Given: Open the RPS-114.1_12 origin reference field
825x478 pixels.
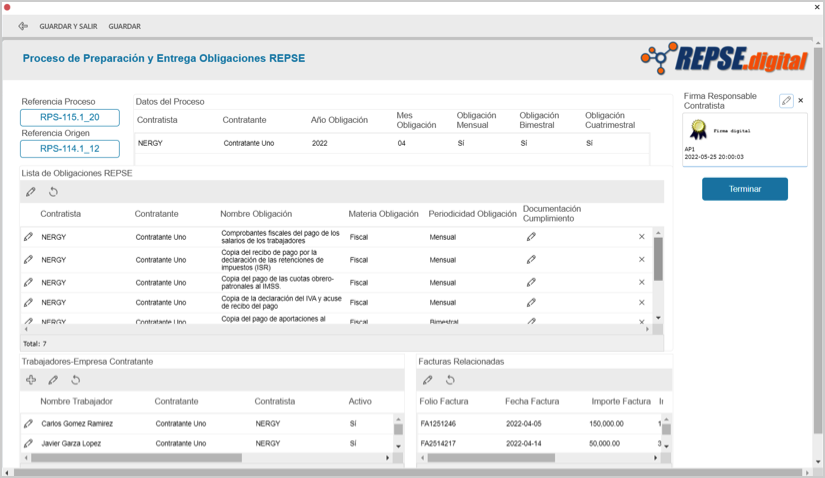Looking at the screenshot, I should (x=70, y=149).
